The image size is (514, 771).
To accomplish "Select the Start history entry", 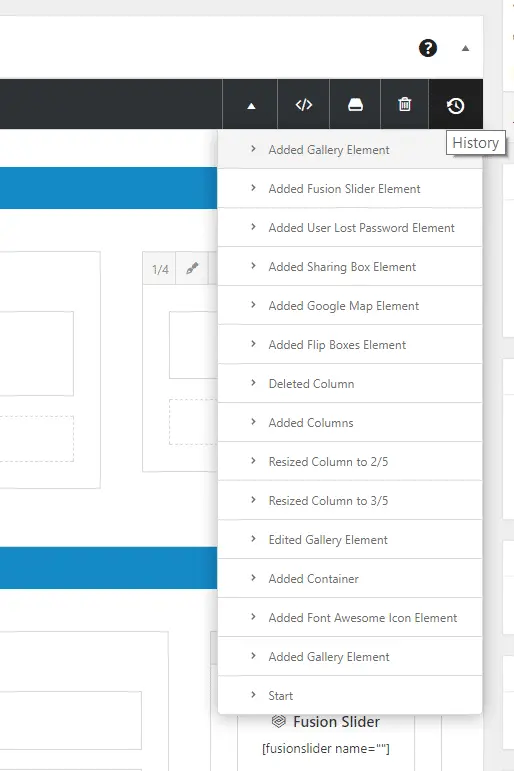I will 350,695.
